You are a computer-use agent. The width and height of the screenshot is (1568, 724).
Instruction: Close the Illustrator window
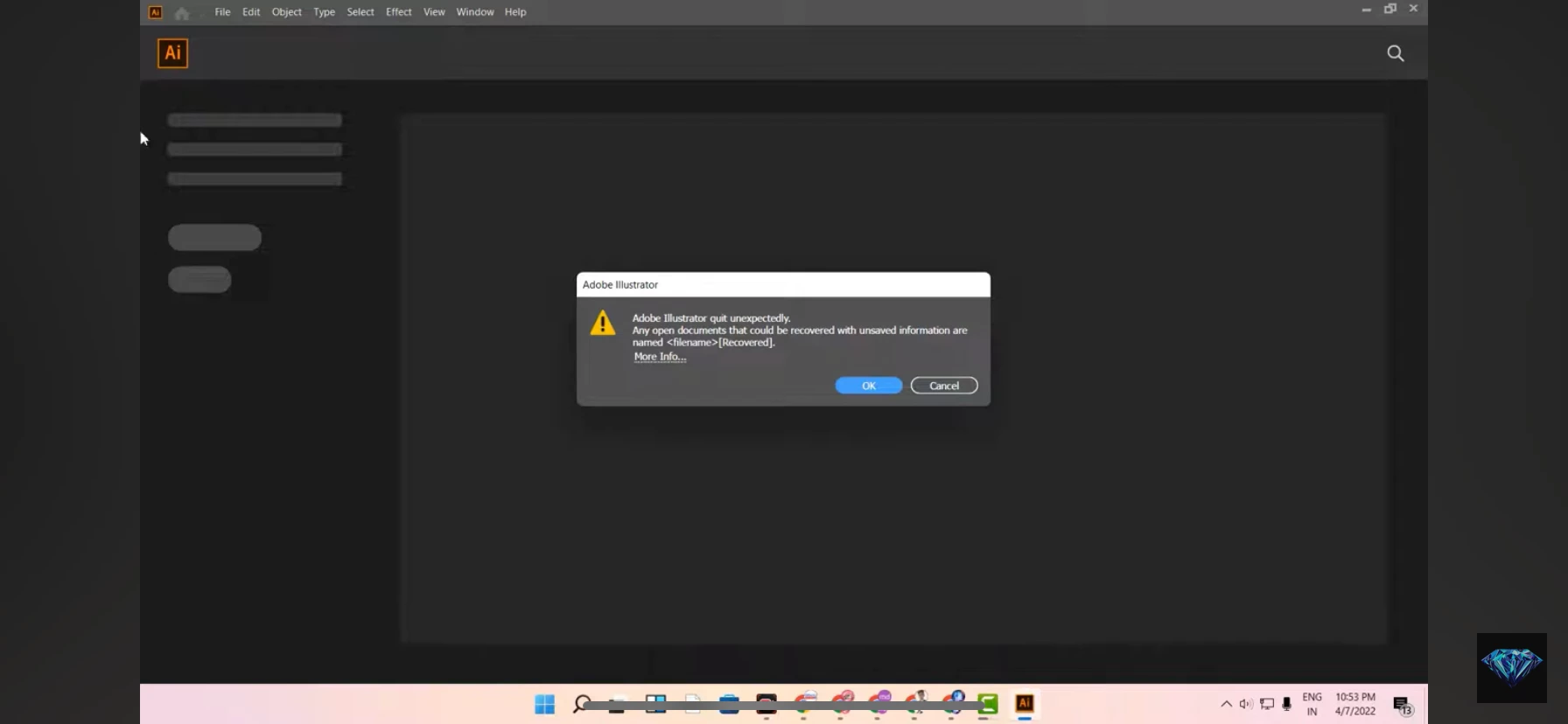pos(1413,9)
